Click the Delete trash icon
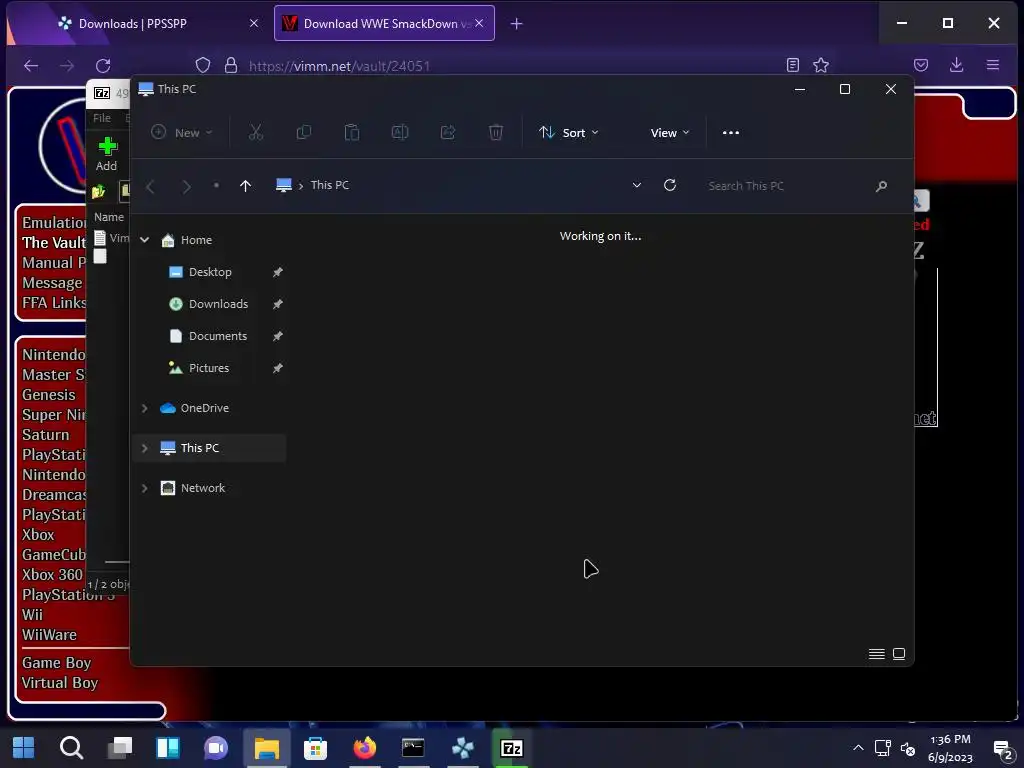 (496, 133)
